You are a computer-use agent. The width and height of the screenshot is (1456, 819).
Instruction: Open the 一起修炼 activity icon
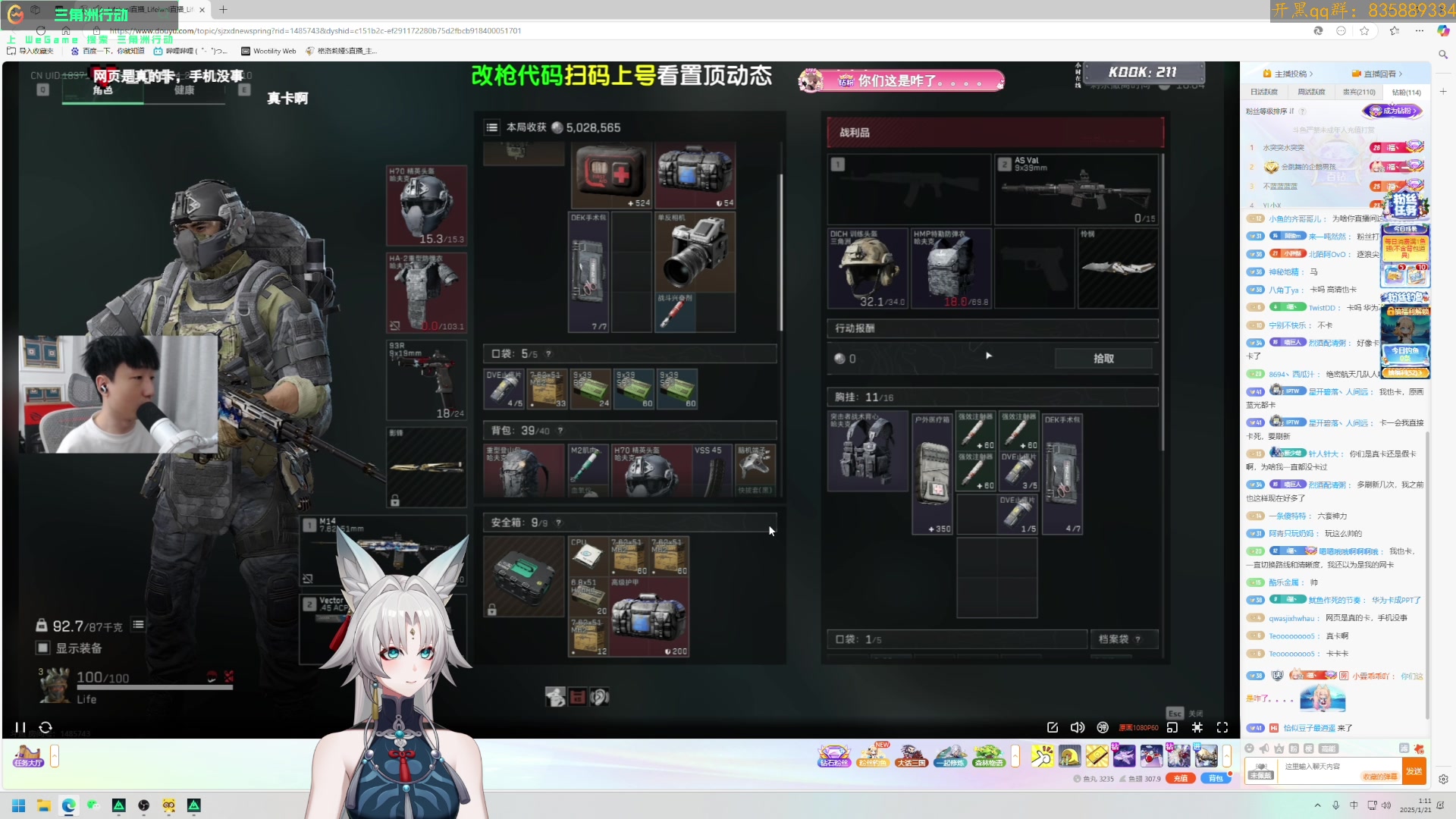click(x=950, y=755)
